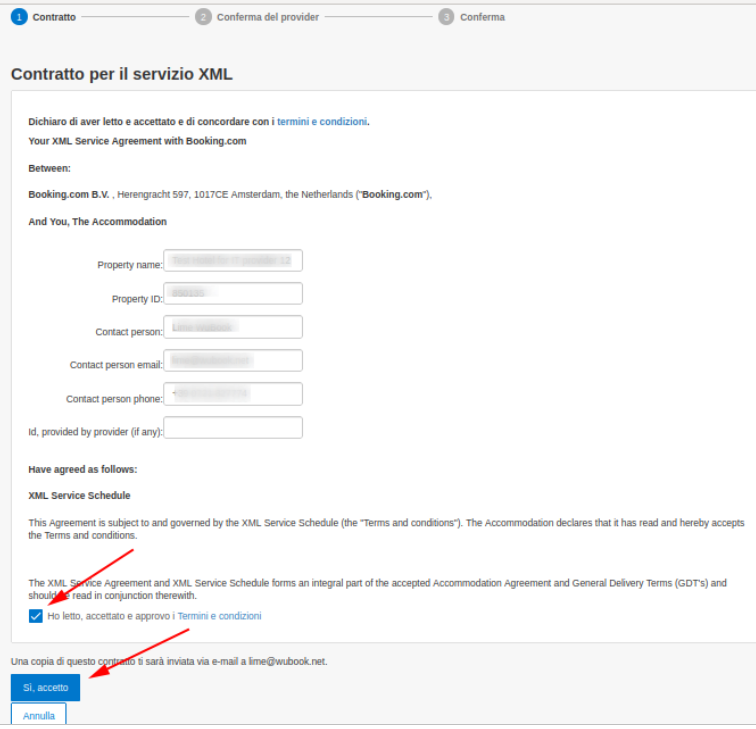Click the XML Service Schedule heading

click(79, 496)
